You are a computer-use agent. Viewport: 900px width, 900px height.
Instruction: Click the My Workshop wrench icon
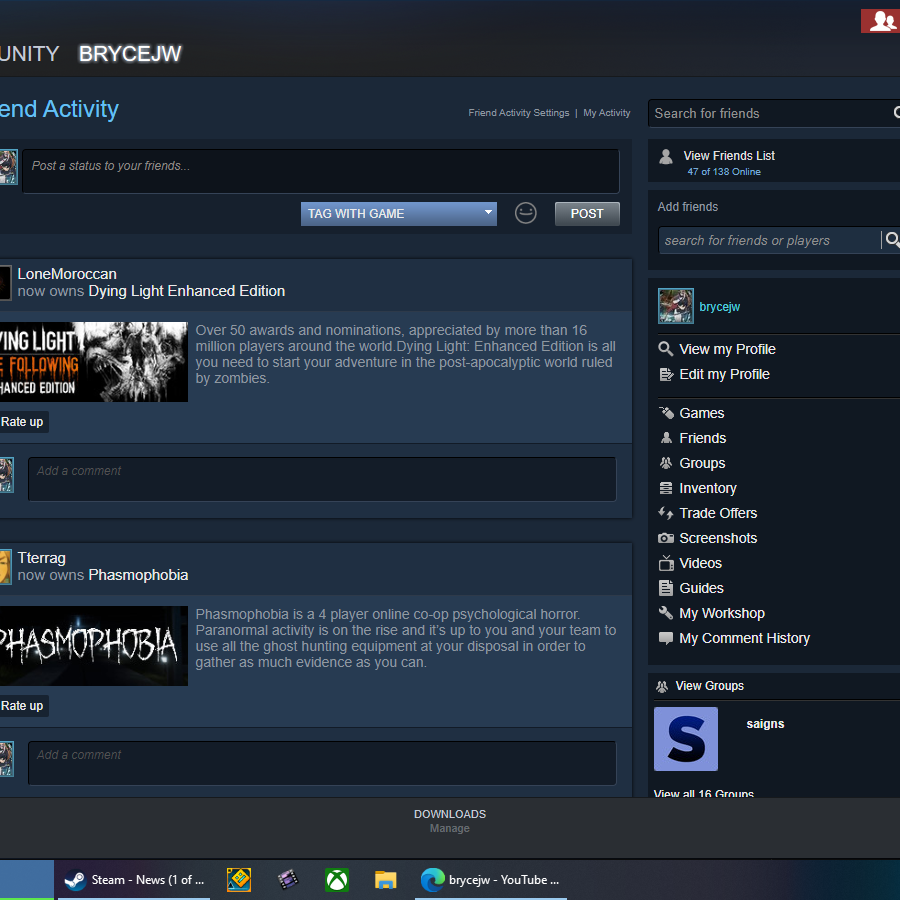pyautogui.click(x=666, y=613)
